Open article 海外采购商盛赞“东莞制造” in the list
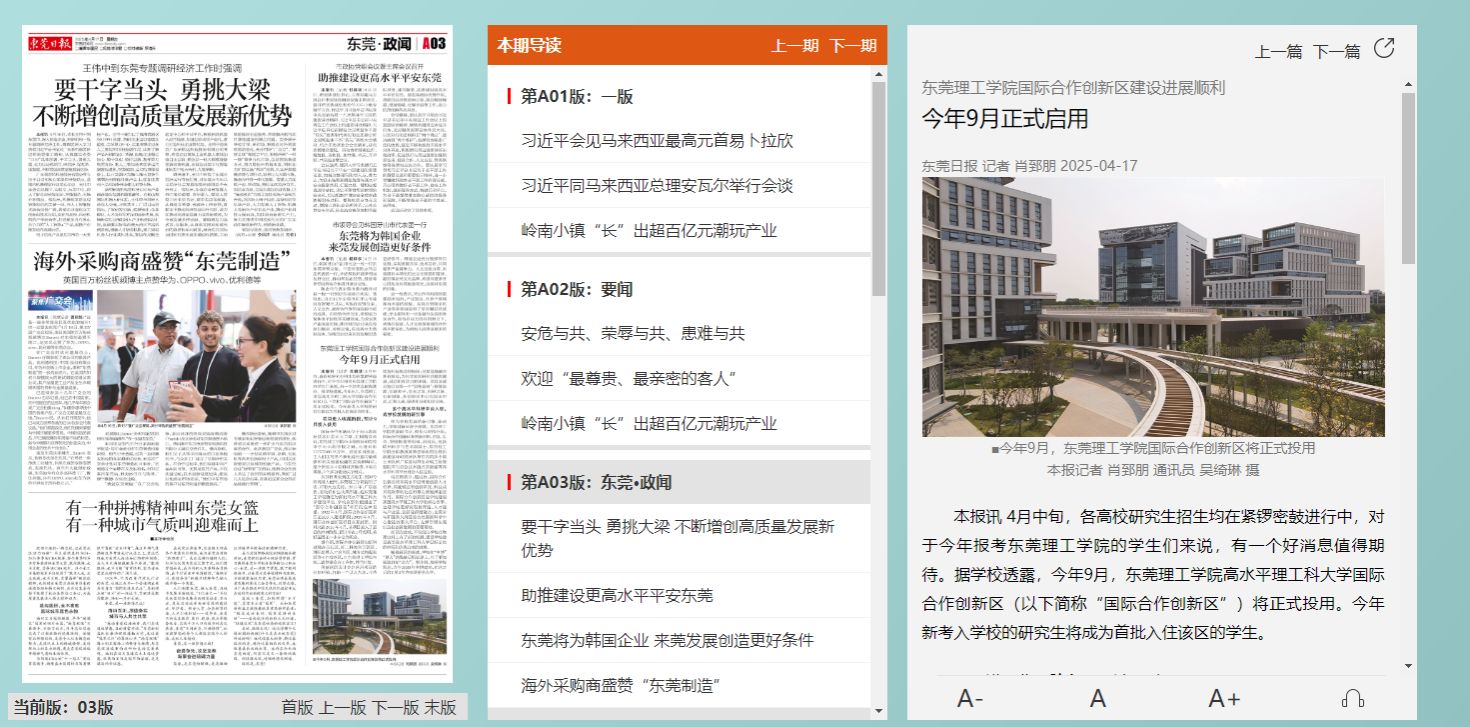This screenshot has height=727, width=1470. 621,685
